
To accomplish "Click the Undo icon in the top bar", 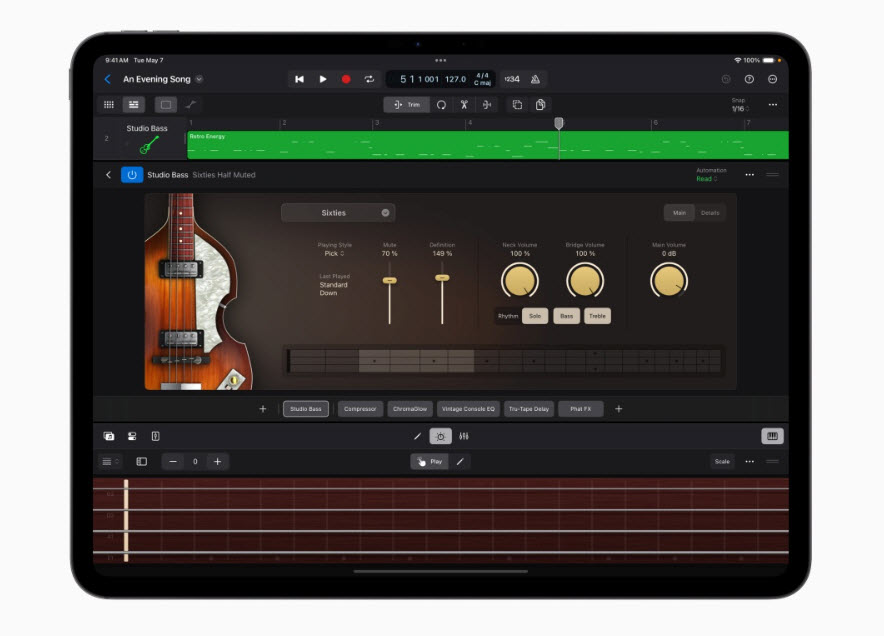I will (x=726, y=80).
